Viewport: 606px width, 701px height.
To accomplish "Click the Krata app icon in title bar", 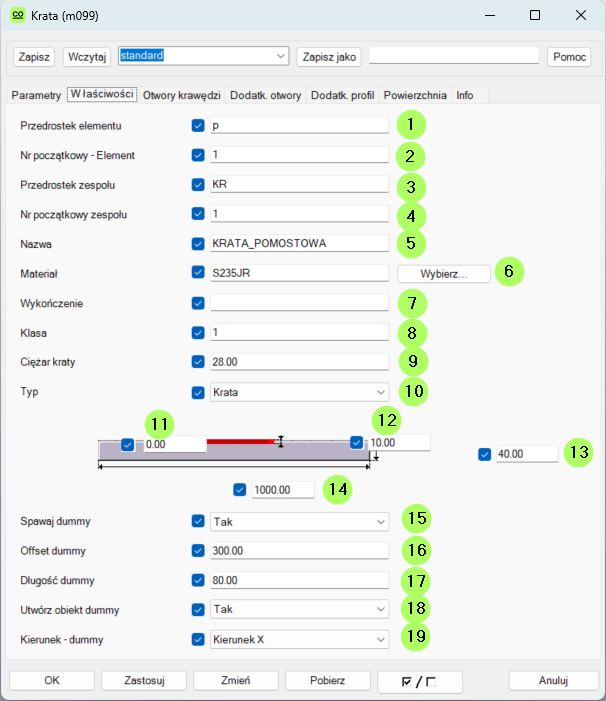I will (x=17, y=16).
